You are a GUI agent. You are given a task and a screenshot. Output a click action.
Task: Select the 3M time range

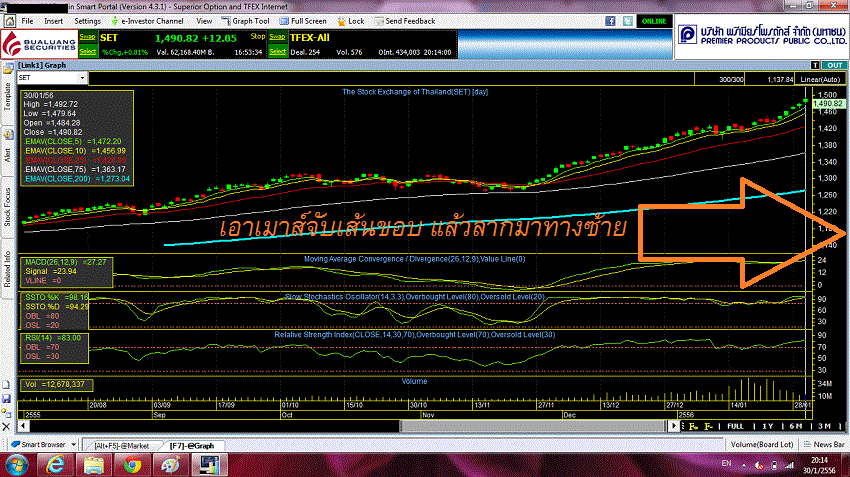[824, 427]
